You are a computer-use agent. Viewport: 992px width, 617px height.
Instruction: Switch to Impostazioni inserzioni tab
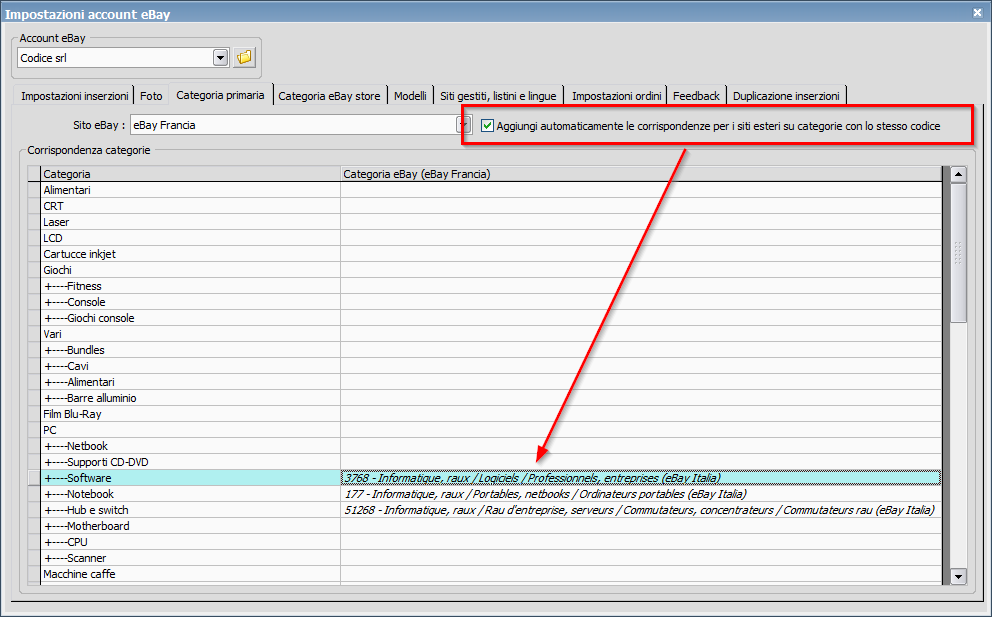click(75, 96)
